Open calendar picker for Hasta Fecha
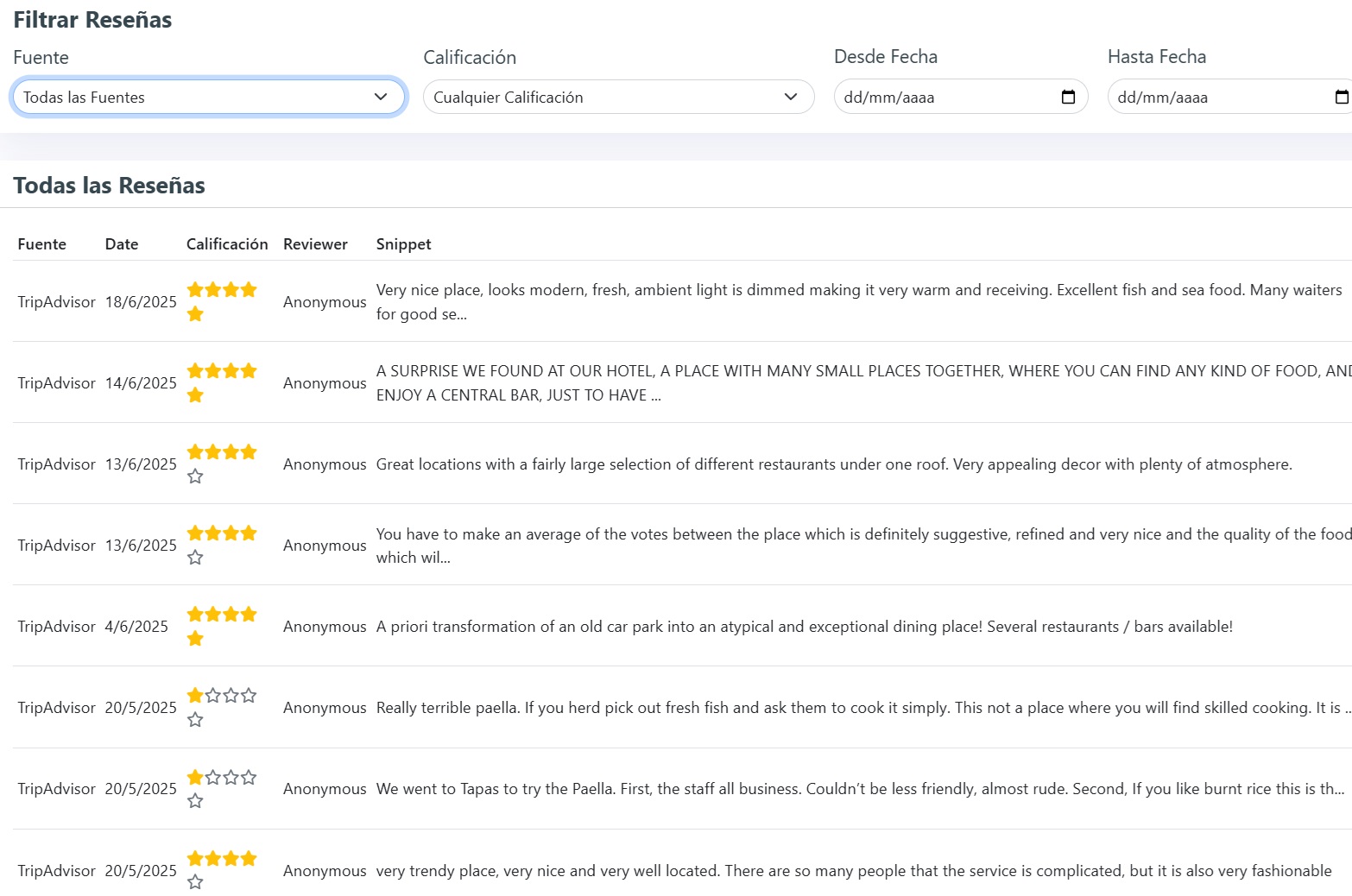The image size is (1352, 896). (x=1342, y=97)
